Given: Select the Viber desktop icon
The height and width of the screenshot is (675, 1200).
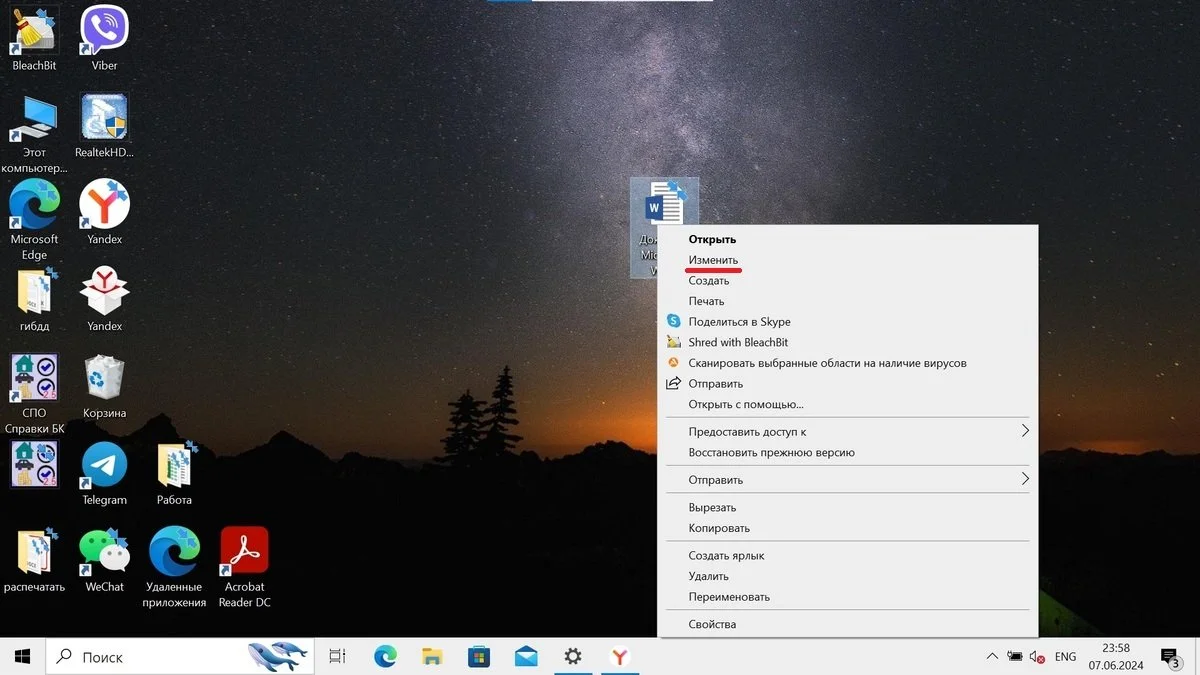Looking at the screenshot, I should (x=104, y=40).
